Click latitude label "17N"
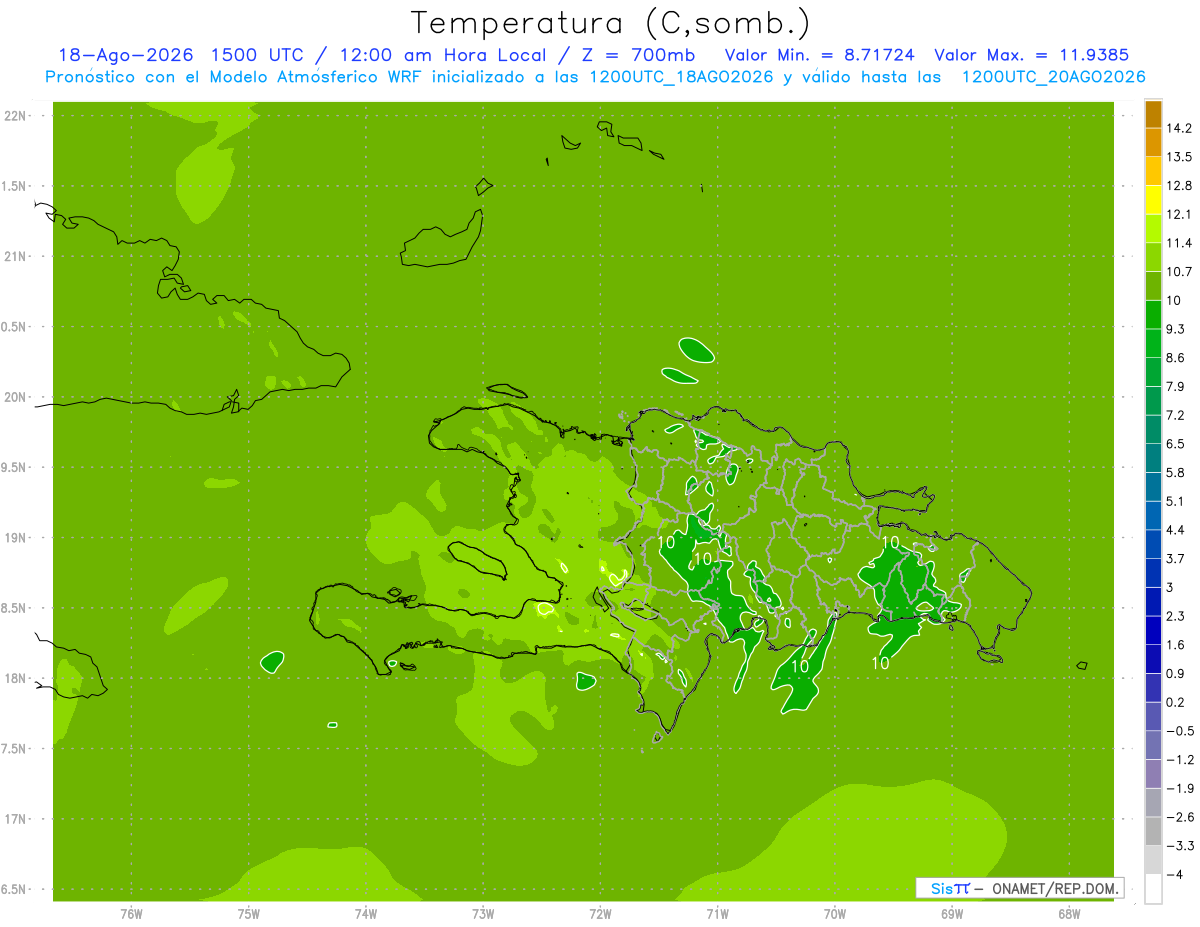Image resolution: width=1200 pixels, height=927 pixels. [16, 820]
